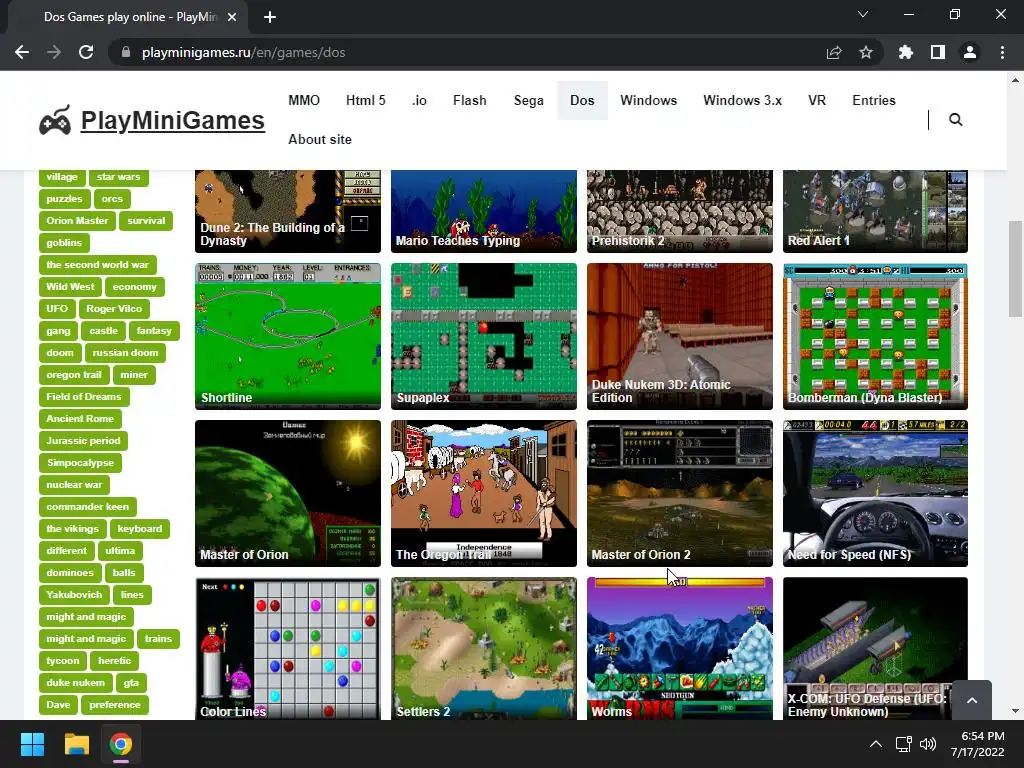This screenshot has width=1024, height=768.
Task: Click the 'Yakubovich' tag
Action: 74,595
